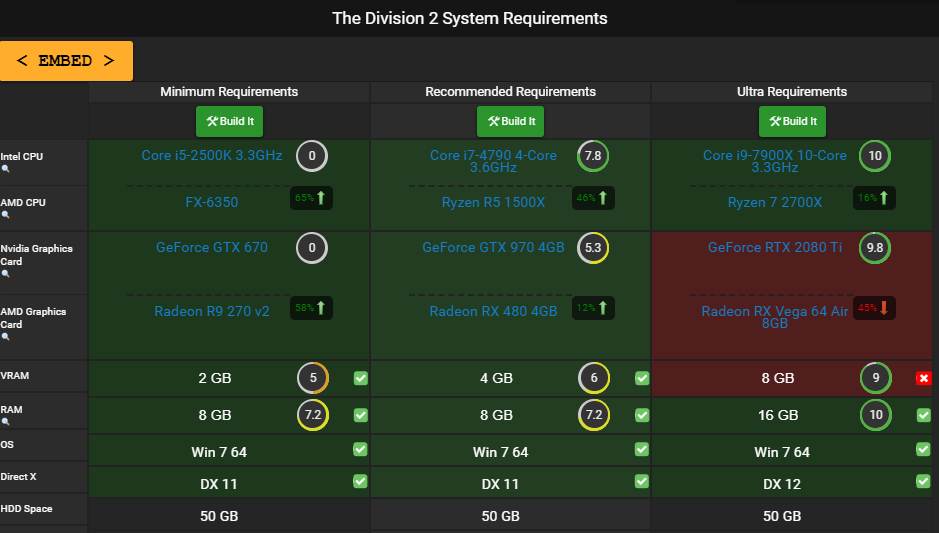Click green checkmark for Ultra Win 7 64
Viewport: 939px width, 533px height.
[923, 449]
